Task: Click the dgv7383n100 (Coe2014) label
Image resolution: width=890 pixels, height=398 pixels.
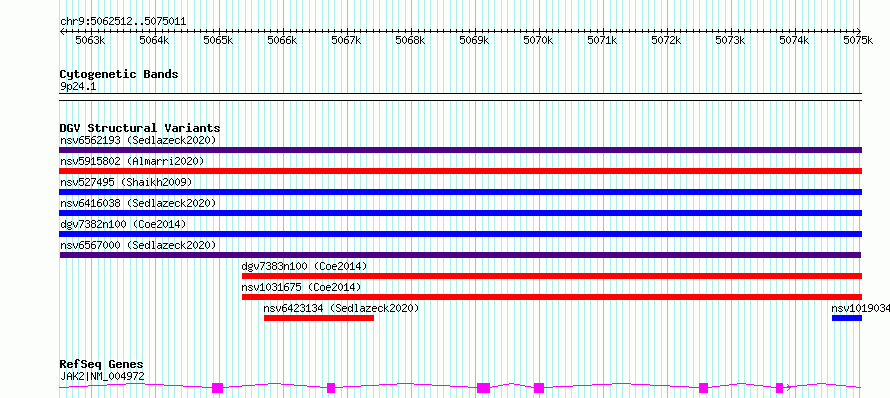Action: point(304,266)
